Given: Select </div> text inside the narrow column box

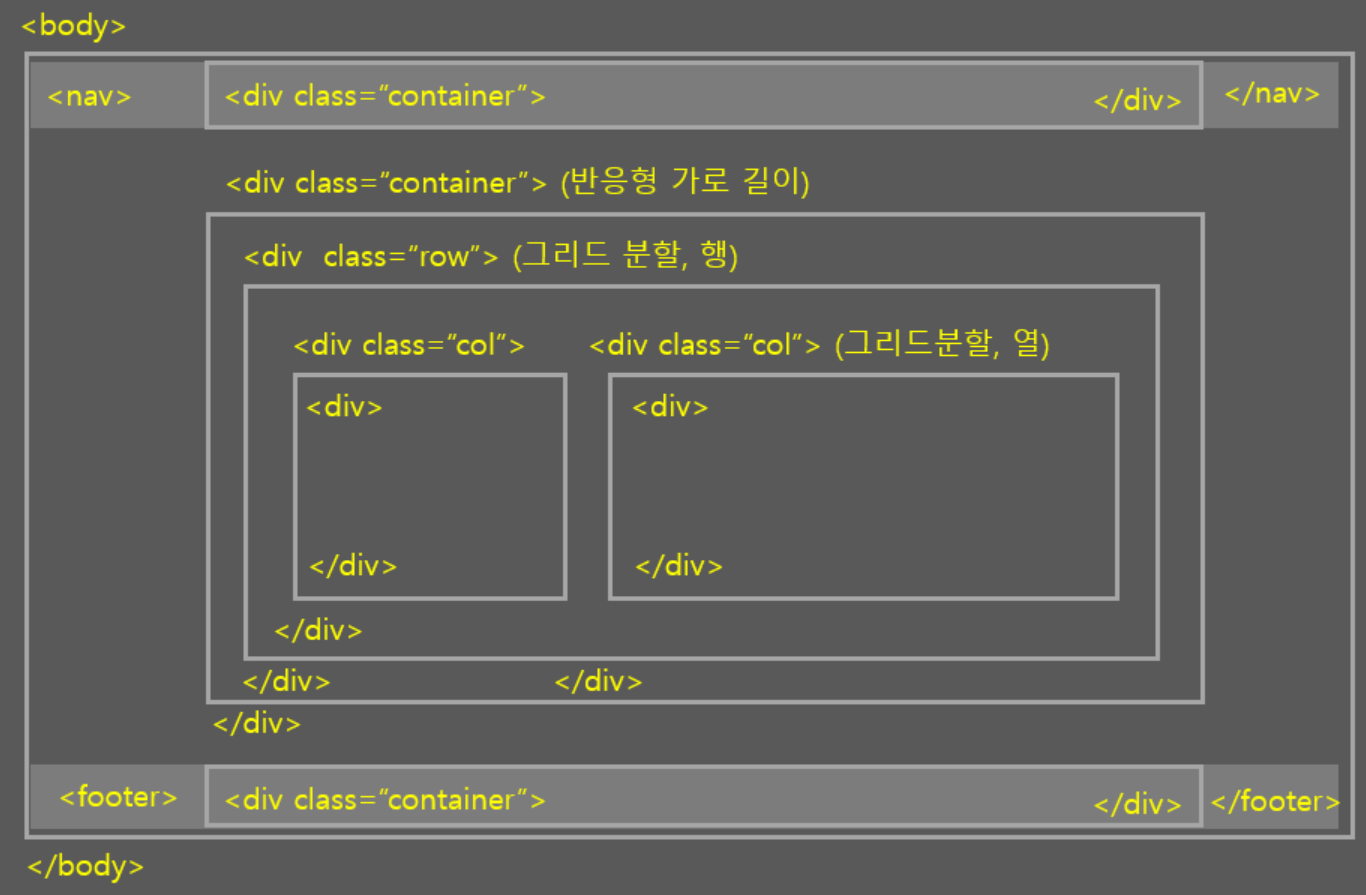Looking at the screenshot, I should [353, 566].
